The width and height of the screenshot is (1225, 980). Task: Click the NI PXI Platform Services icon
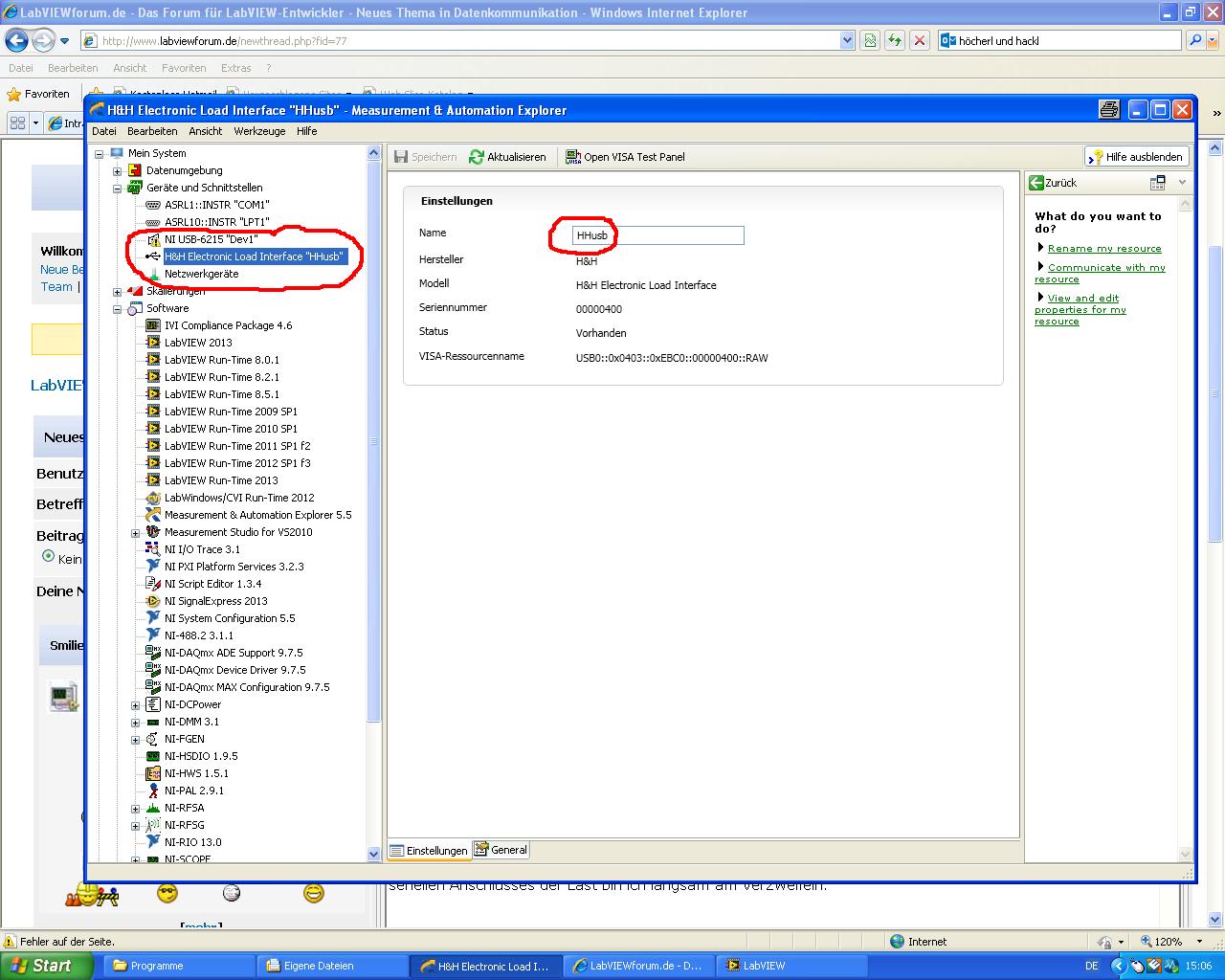(153, 567)
